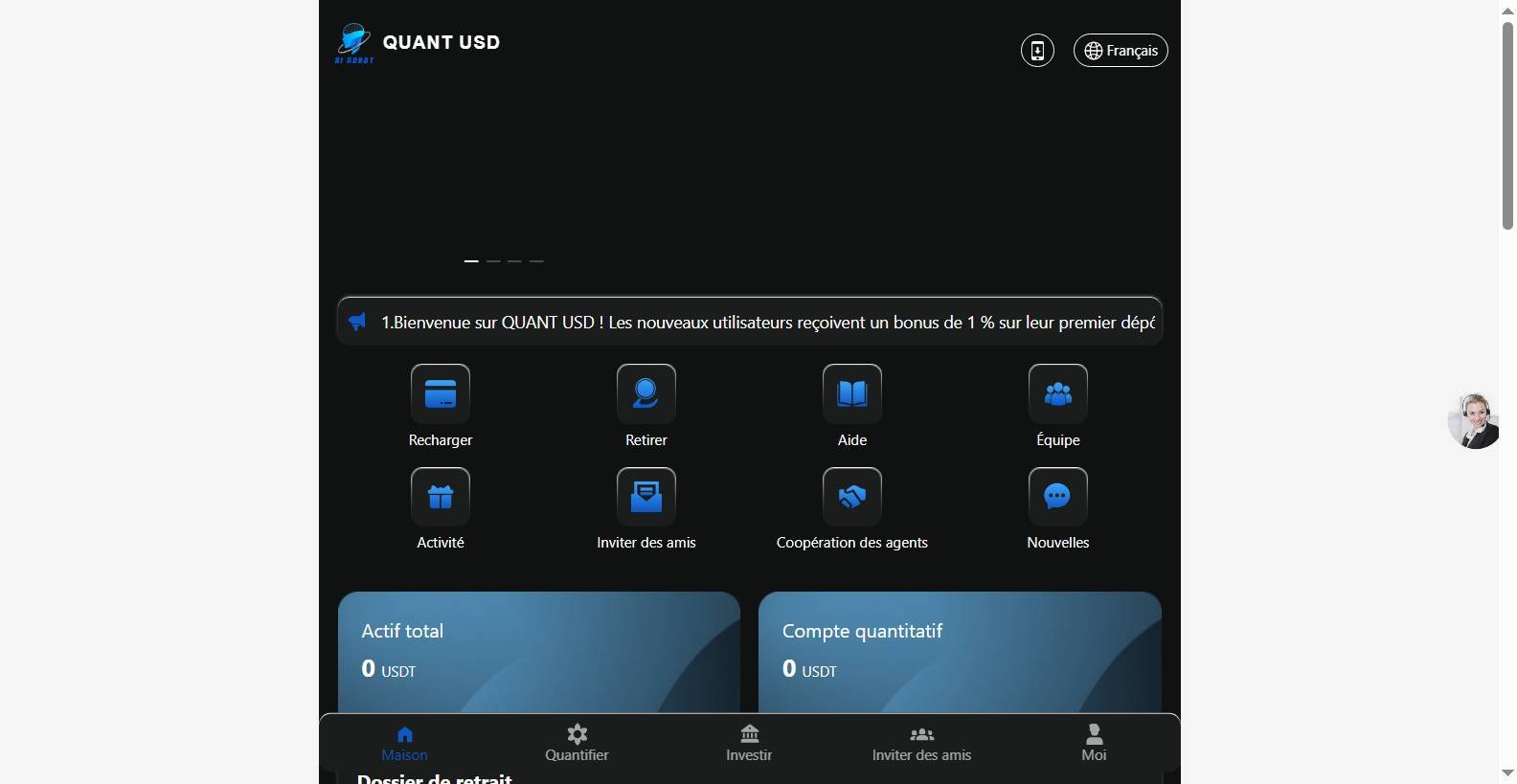Image resolution: width=1517 pixels, height=784 pixels.
Task: Open Inviter des amis bottom tab
Action: click(x=921, y=743)
